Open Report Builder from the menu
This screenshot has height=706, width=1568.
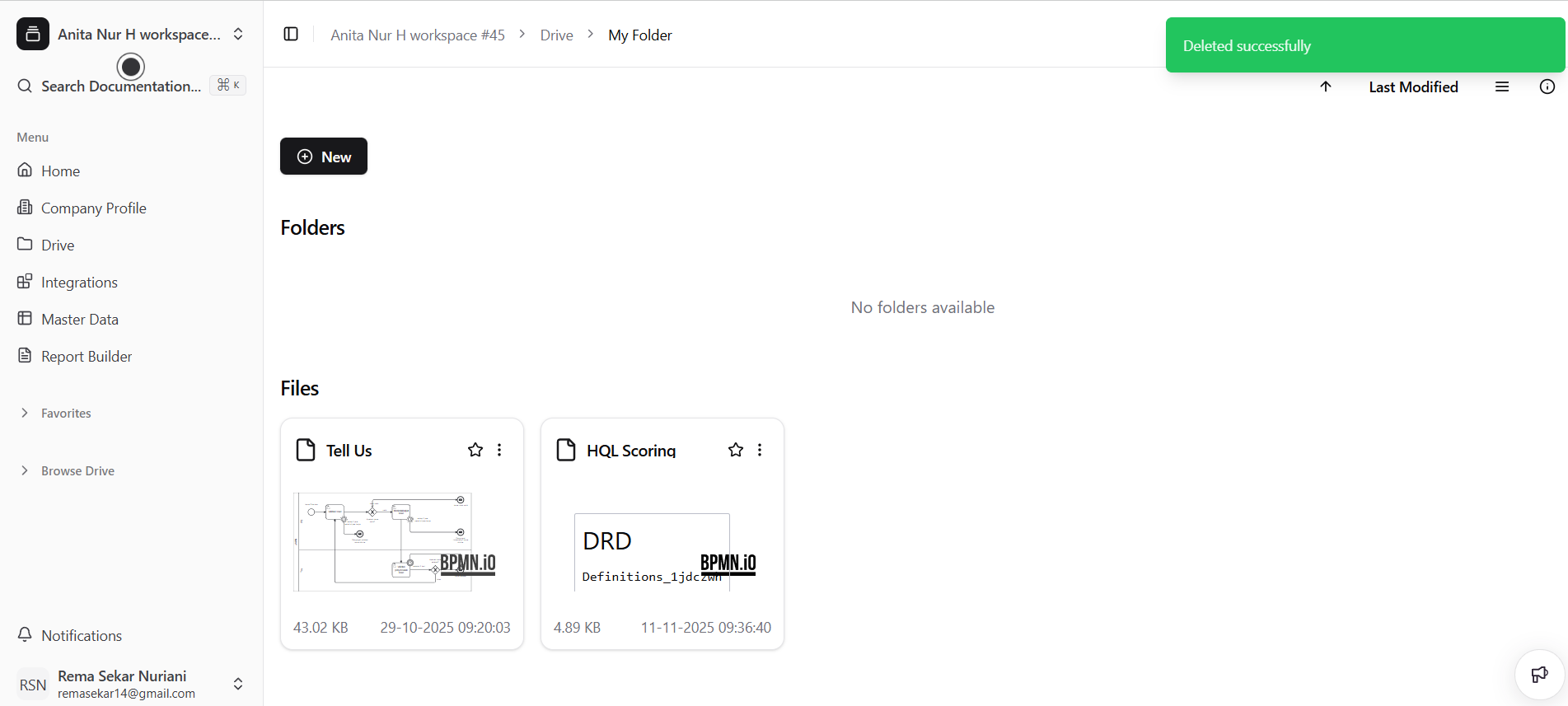[x=87, y=356]
